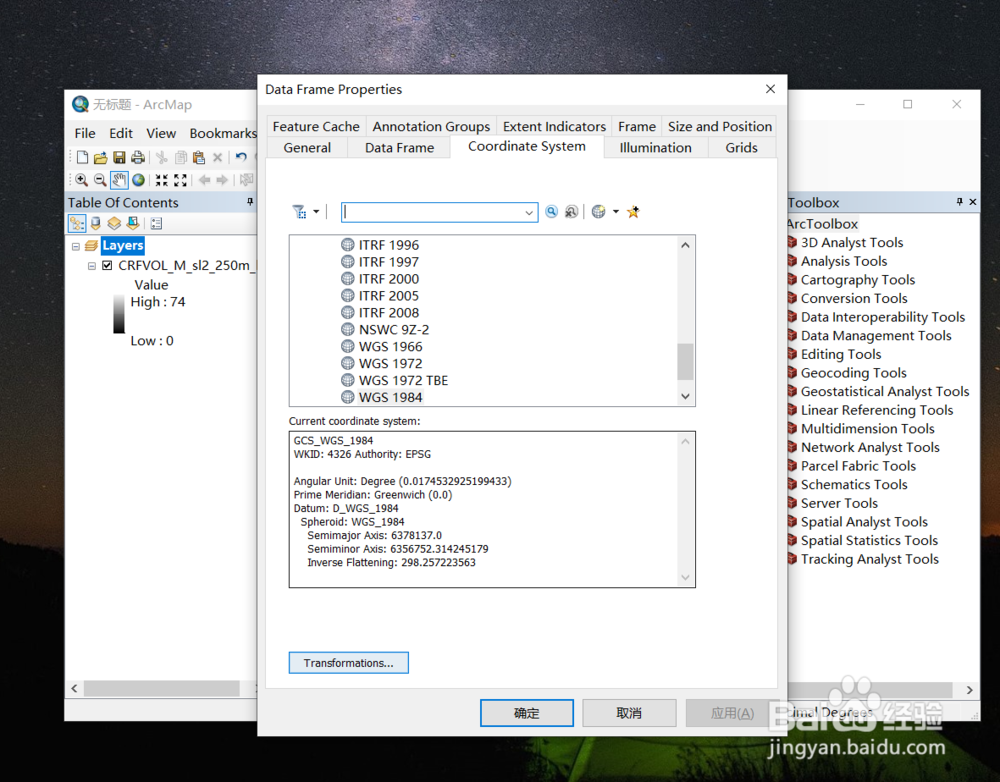This screenshot has width=1000, height=782.
Task: Open the File menu in ArcMap
Action: (85, 133)
